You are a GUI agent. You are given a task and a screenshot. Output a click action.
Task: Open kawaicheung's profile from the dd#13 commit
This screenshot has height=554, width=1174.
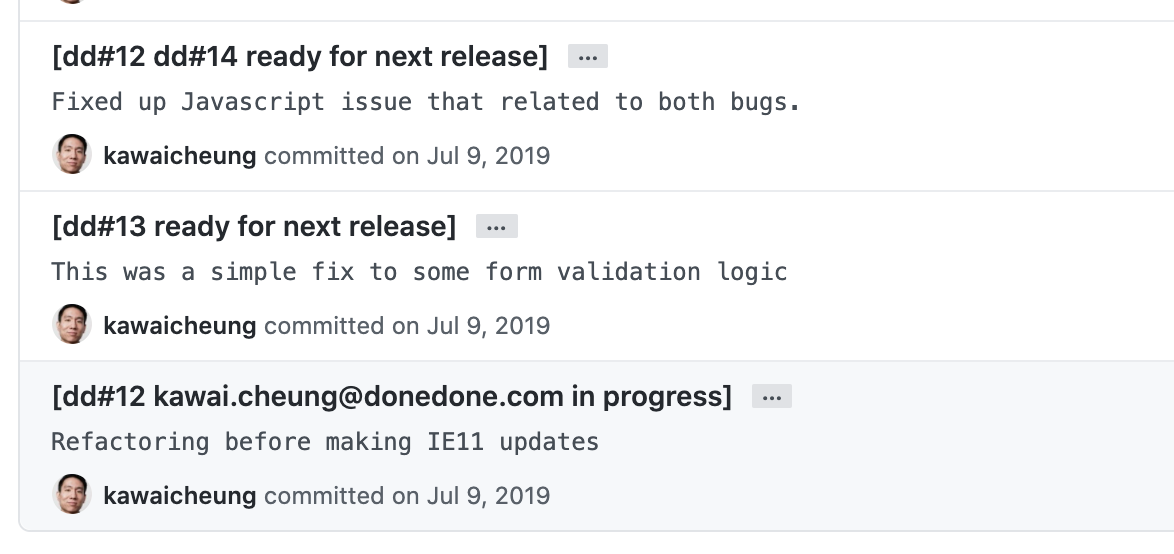(180, 326)
